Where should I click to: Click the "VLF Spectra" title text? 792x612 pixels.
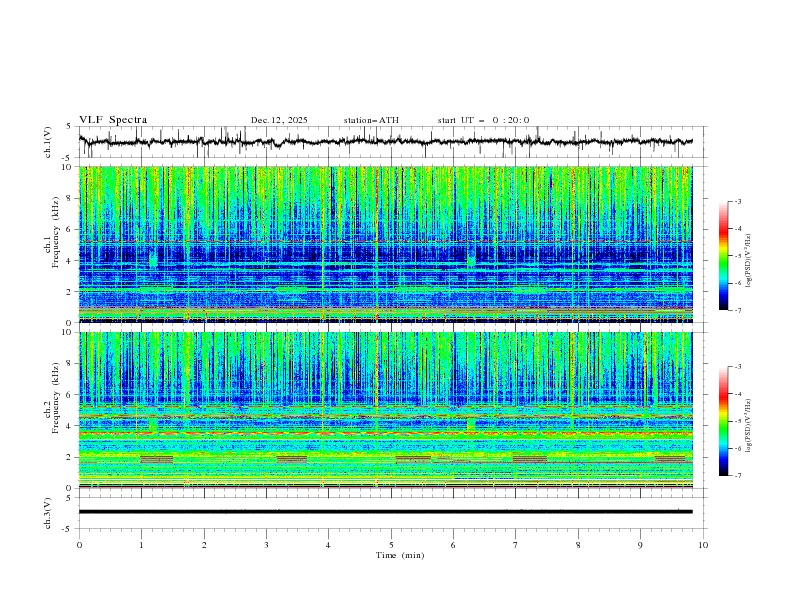point(113,120)
